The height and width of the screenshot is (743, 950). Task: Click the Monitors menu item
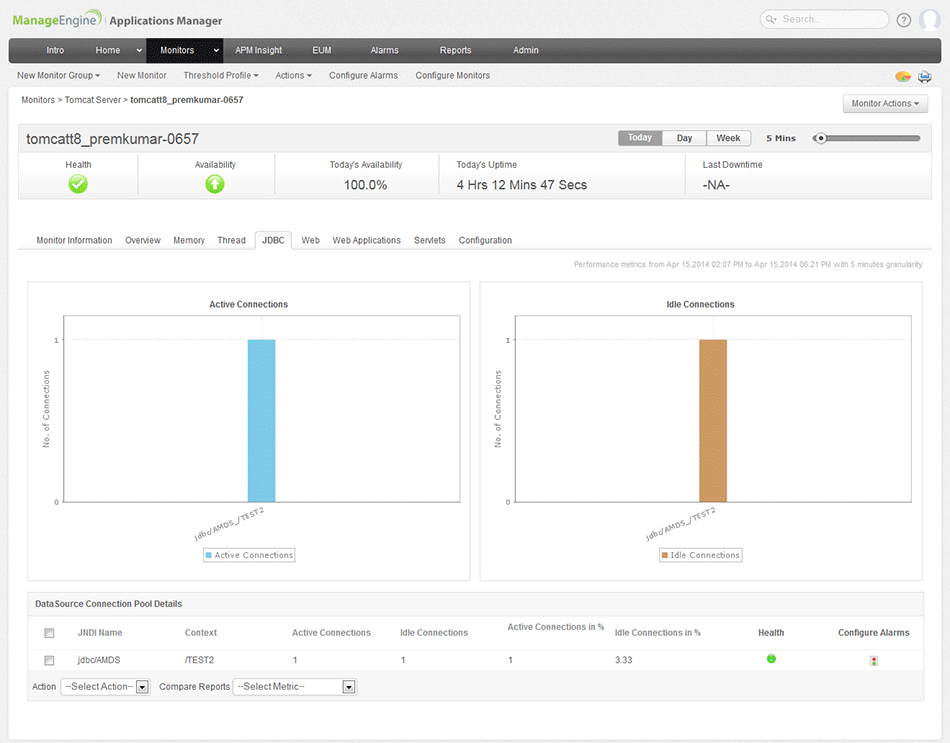(177, 50)
